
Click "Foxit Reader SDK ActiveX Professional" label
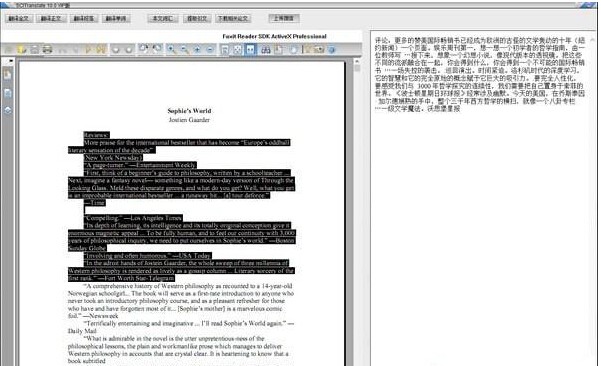coord(274,36)
